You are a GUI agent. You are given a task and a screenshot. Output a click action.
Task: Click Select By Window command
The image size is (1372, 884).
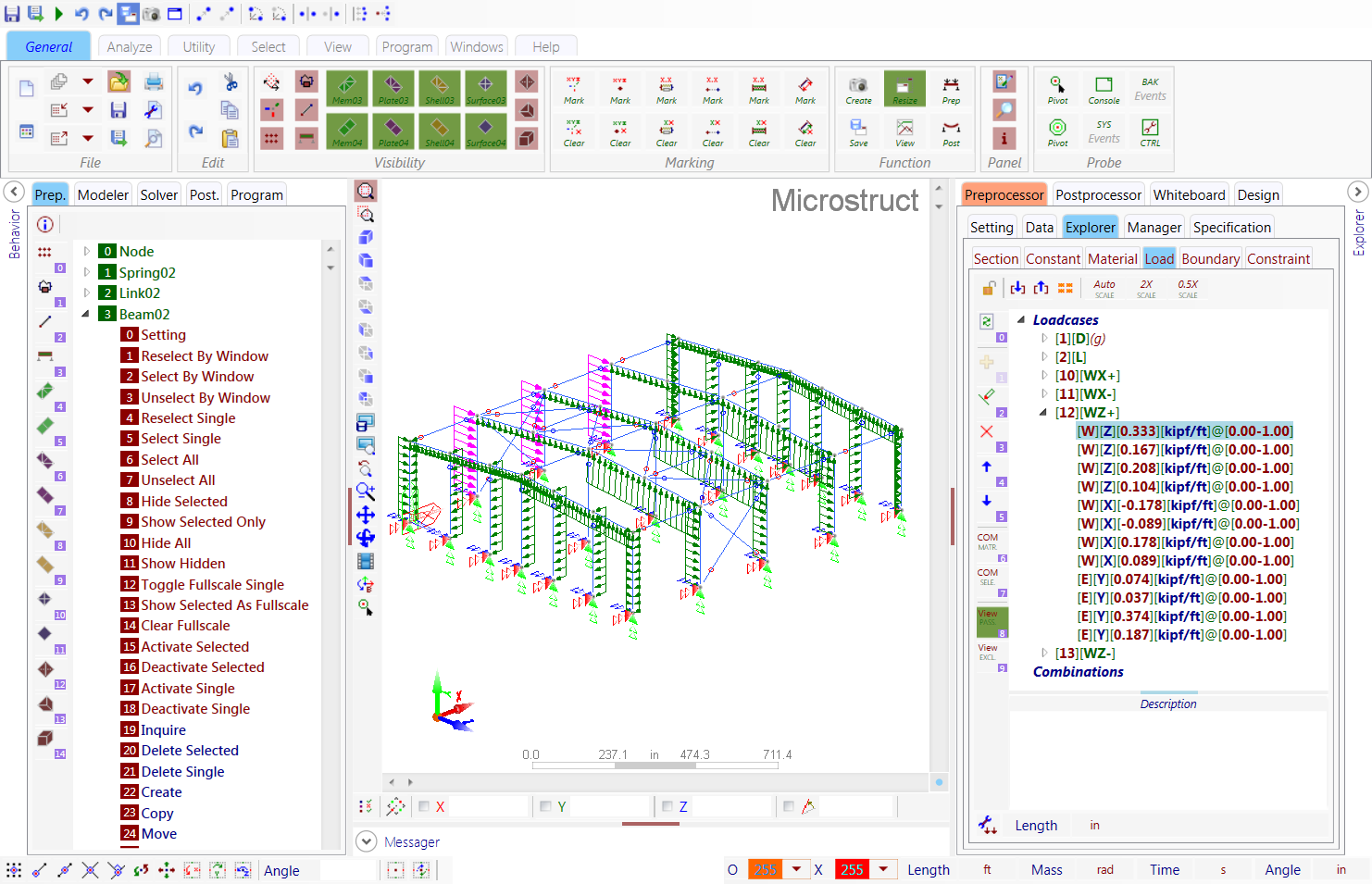click(x=197, y=377)
